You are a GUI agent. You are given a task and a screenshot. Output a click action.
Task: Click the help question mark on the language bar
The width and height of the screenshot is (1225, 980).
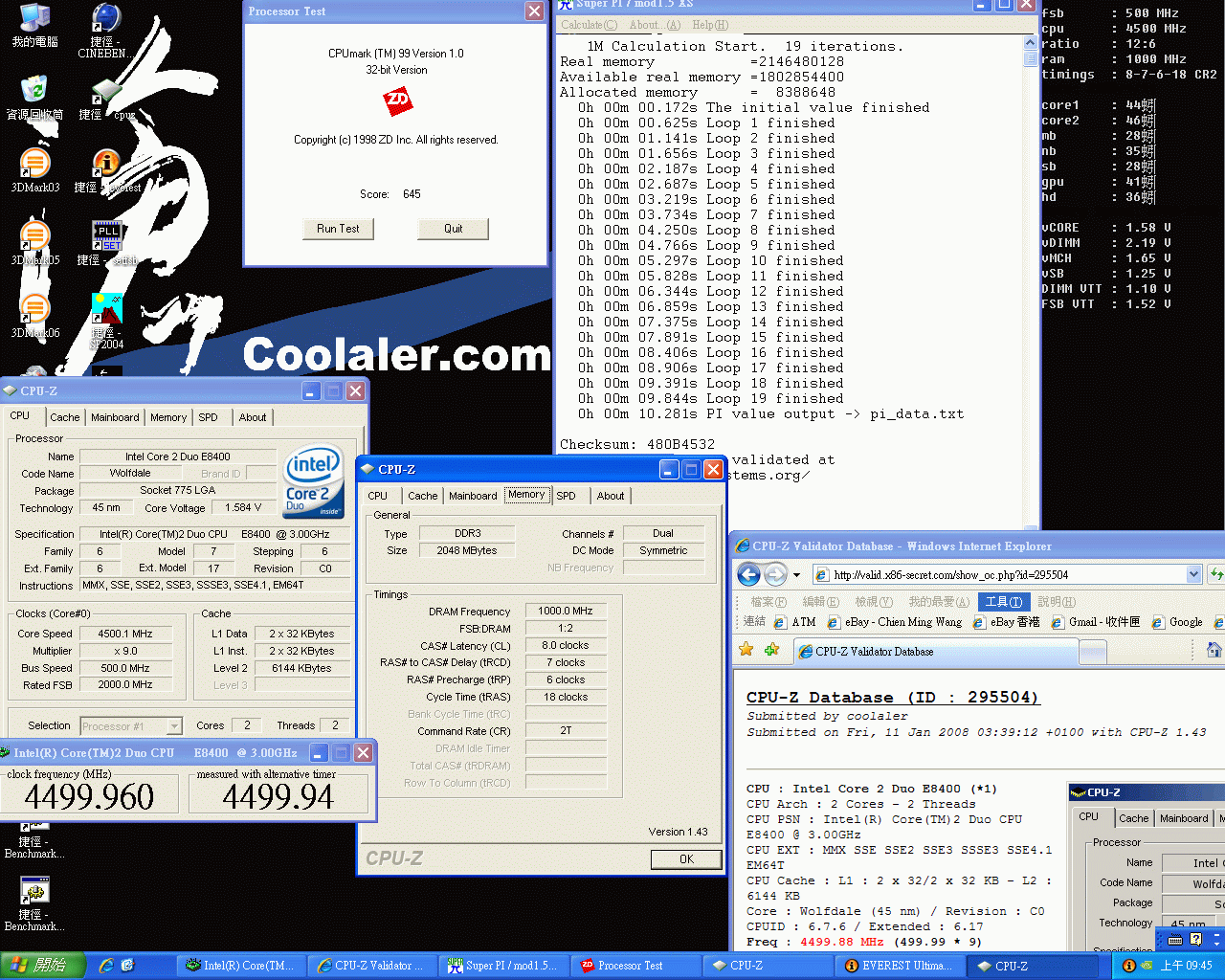[1196, 940]
